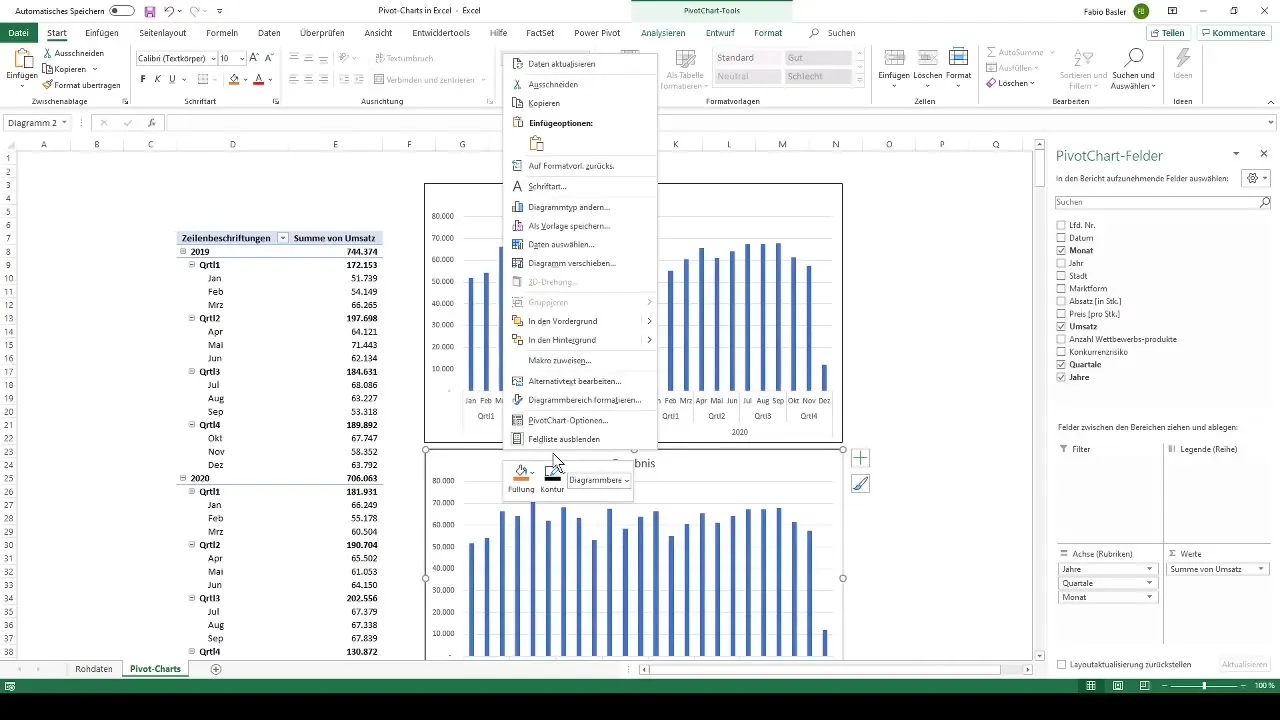The image size is (1280, 720).
Task: Open Summe von Umsatz value dropdown
Action: (1261, 569)
